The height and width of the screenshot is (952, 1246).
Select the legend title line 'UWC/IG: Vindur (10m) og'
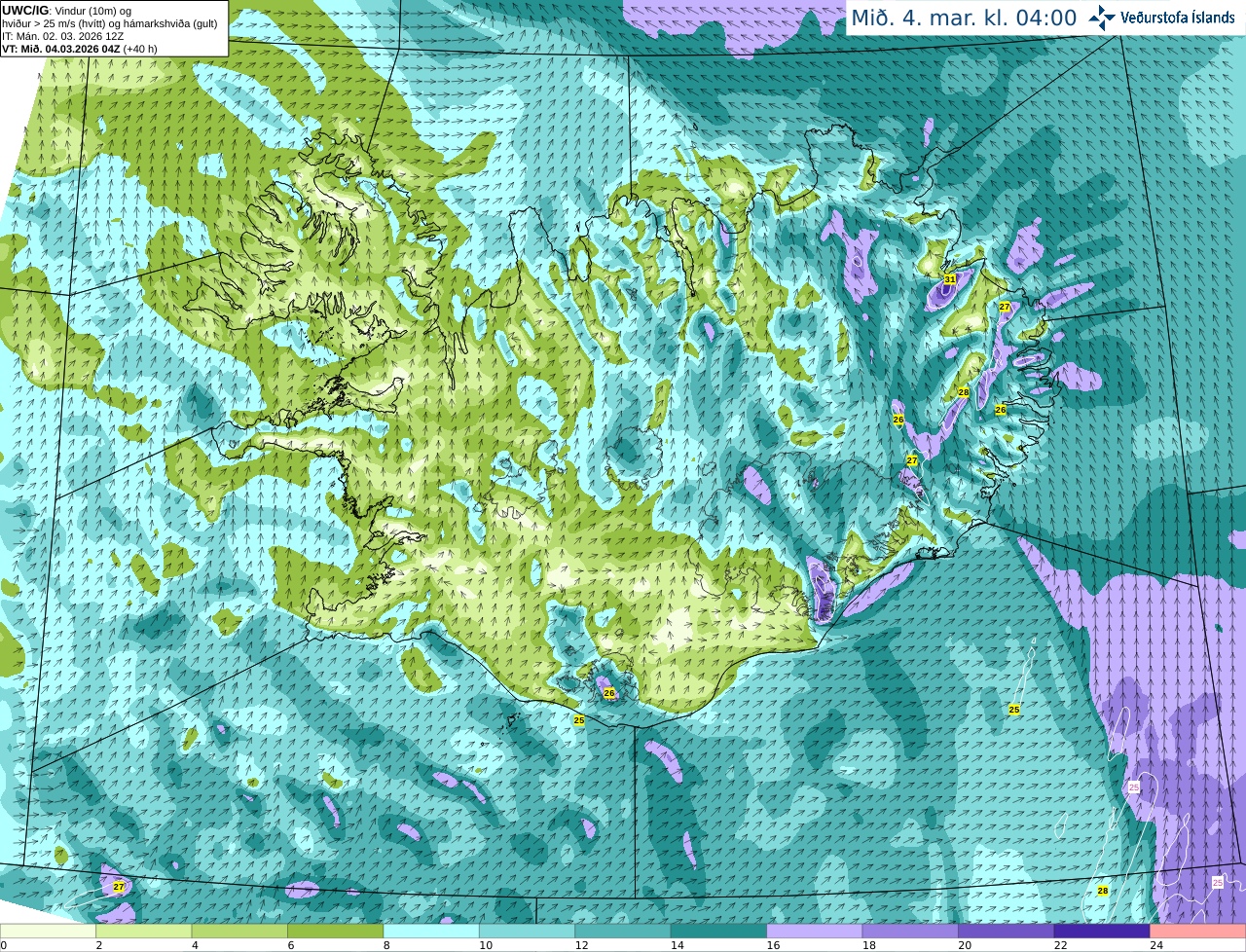pos(67,11)
